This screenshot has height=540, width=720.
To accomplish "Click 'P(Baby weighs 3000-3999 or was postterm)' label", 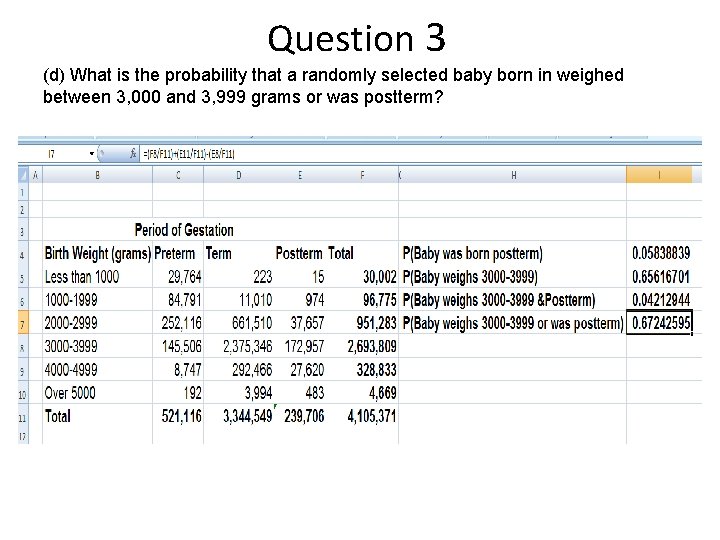I will click(513, 323).
